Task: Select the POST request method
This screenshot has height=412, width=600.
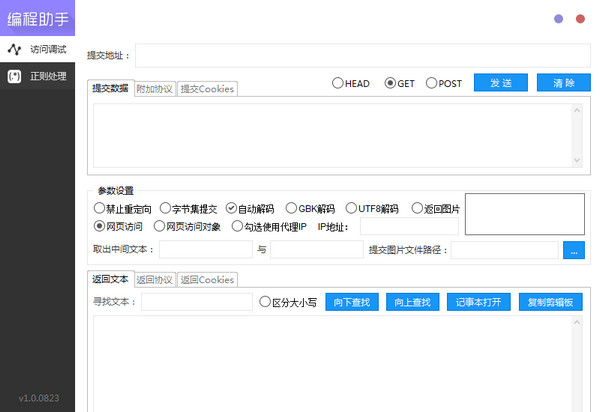Action: [x=444, y=83]
